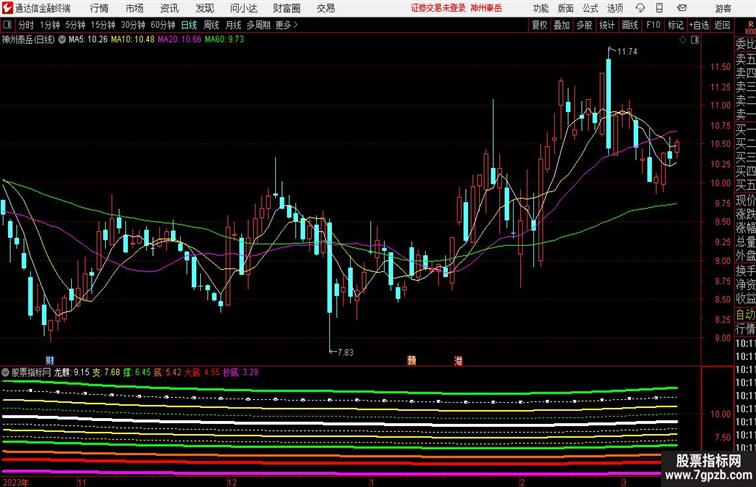Open the 资讯 menu

[x=169, y=8]
